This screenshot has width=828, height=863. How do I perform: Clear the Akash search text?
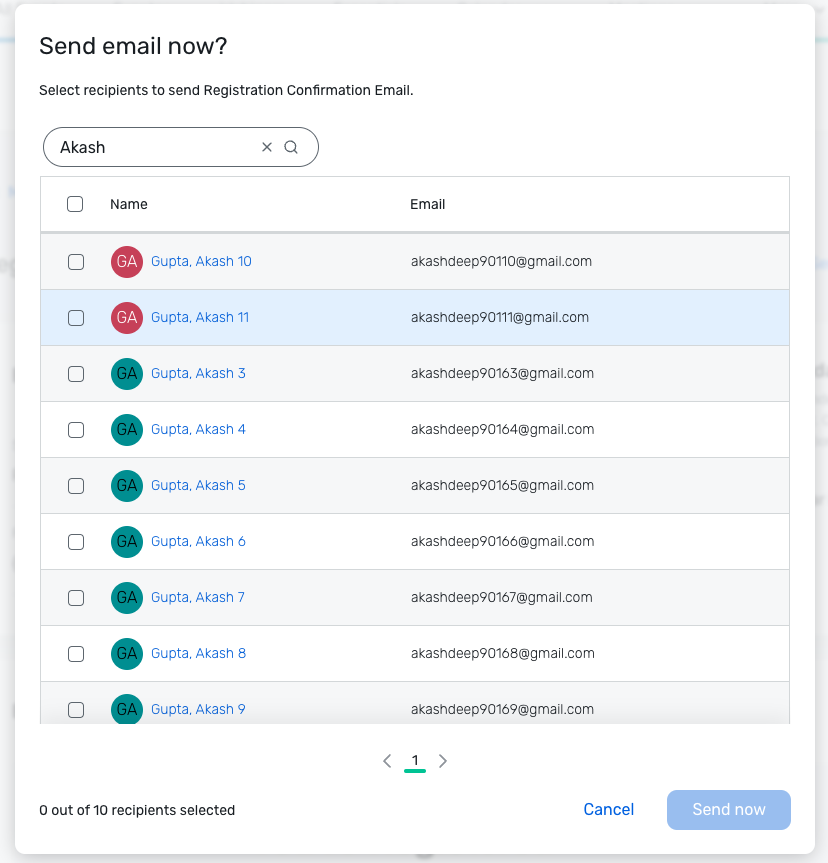(x=267, y=147)
